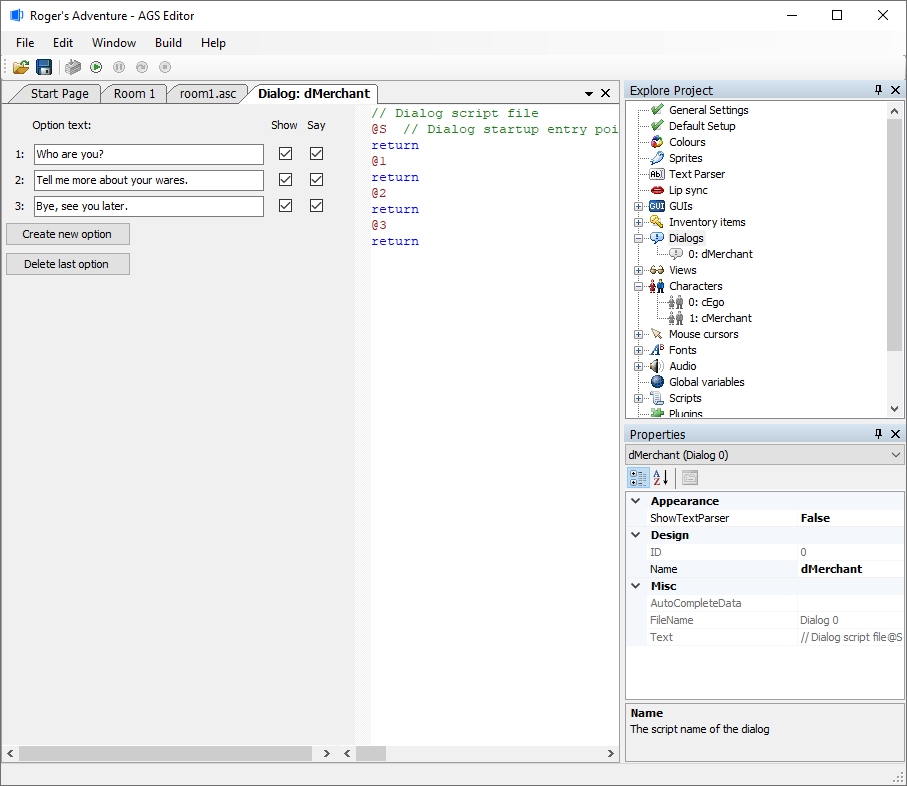Select the Colours palette item
Image resolution: width=907 pixels, height=786 pixels.
pos(687,142)
